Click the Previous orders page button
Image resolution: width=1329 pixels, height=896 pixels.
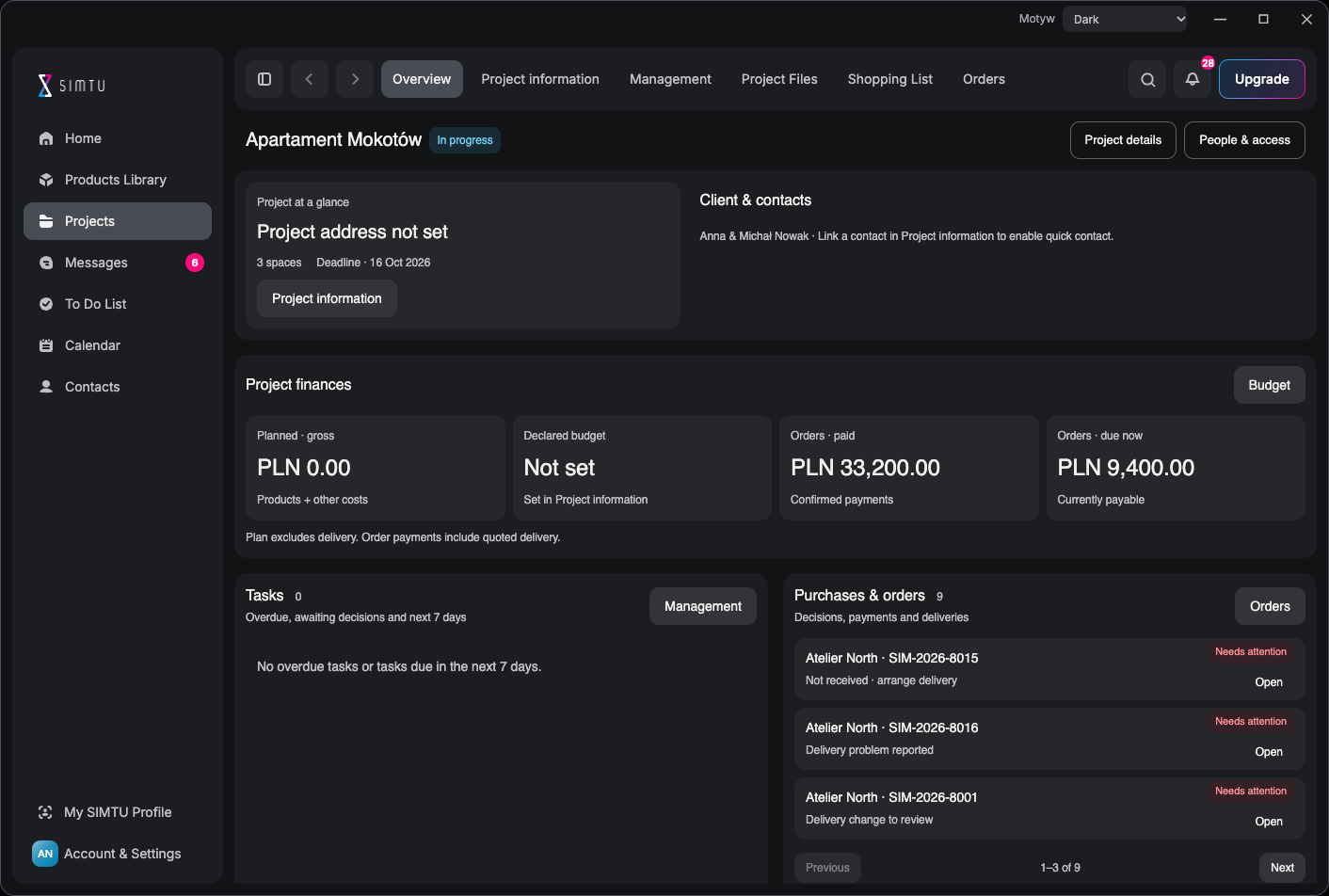click(x=827, y=868)
